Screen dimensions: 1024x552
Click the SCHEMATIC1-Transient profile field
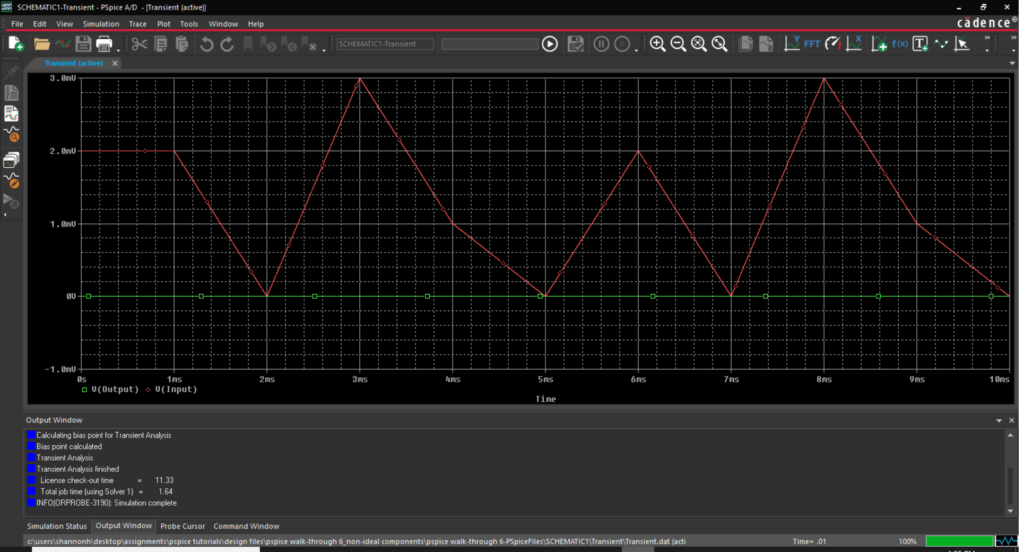385,44
